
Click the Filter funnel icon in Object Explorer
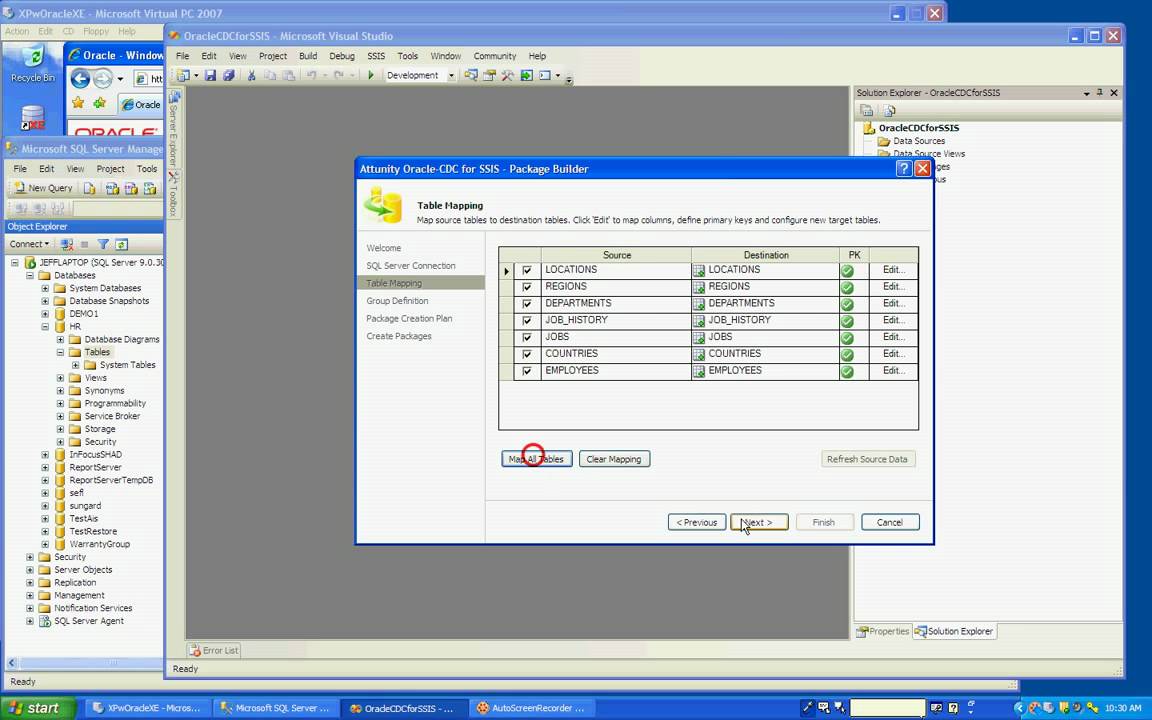click(x=104, y=244)
